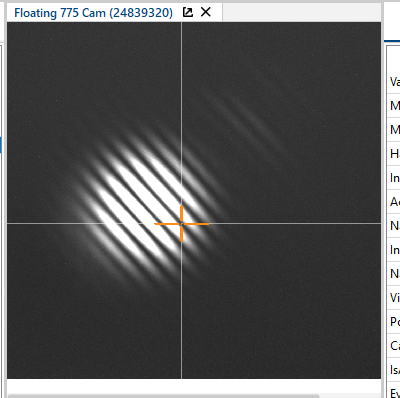Select the property row starting with "Po"
Screen dimensions: 400x398
click(394, 322)
